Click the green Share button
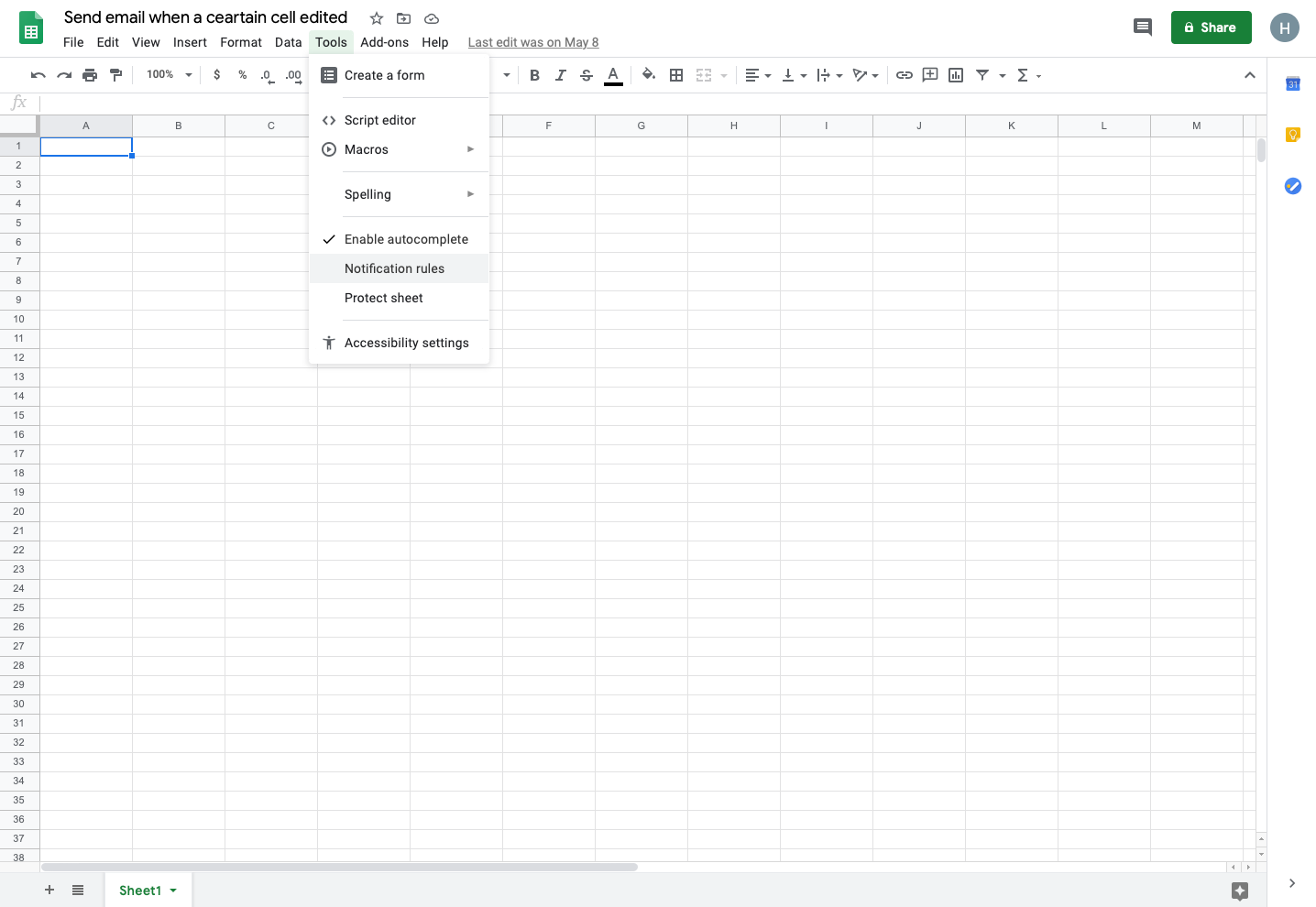The image size is (1316, 907). (1211, 27)
